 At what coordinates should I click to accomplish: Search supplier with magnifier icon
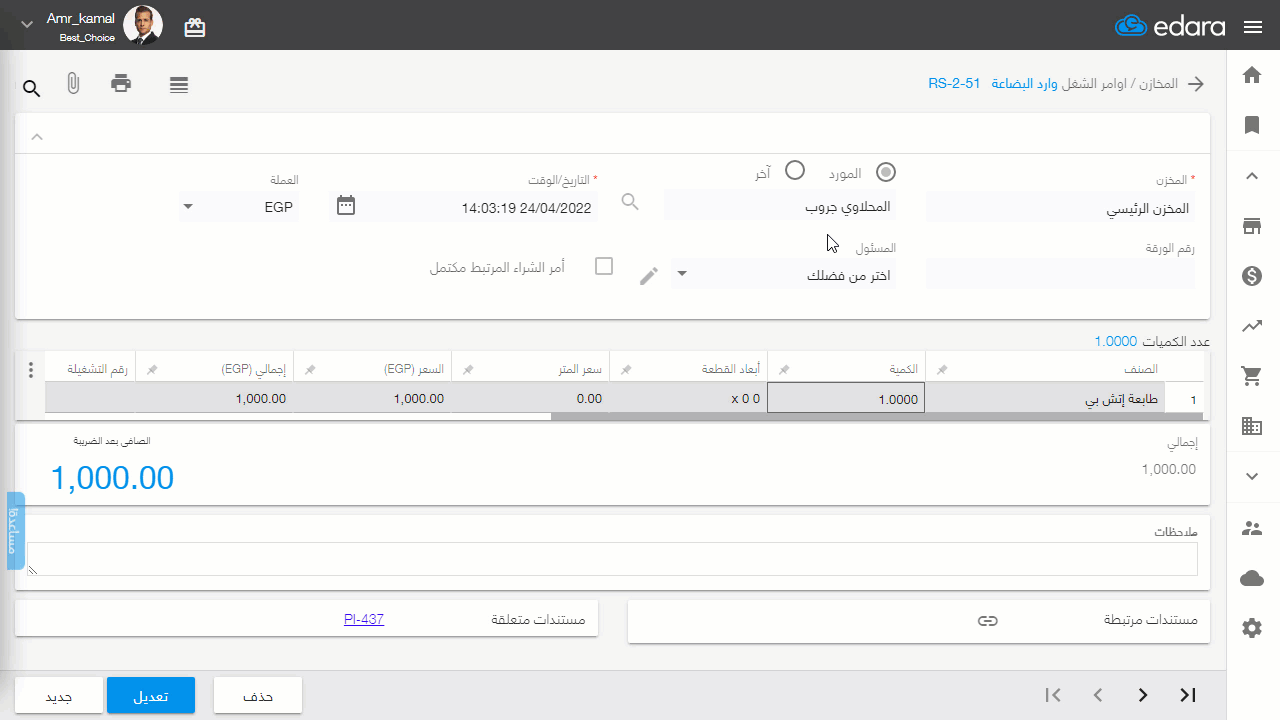(630, 203)
